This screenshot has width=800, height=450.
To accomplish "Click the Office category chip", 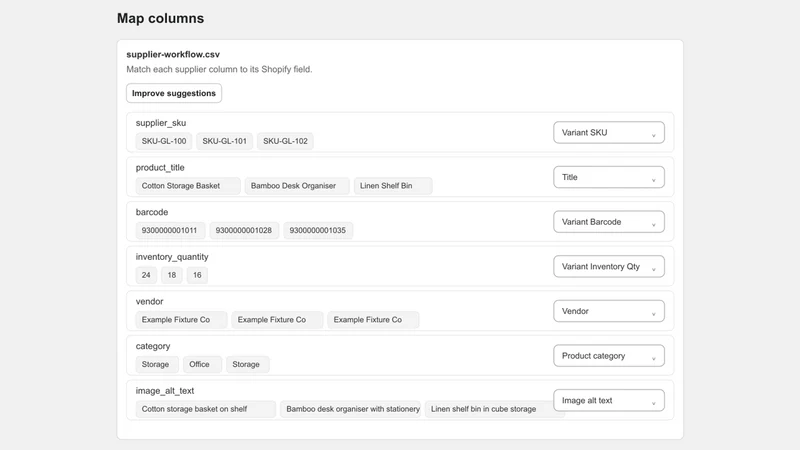I will (x=202, y=364).
